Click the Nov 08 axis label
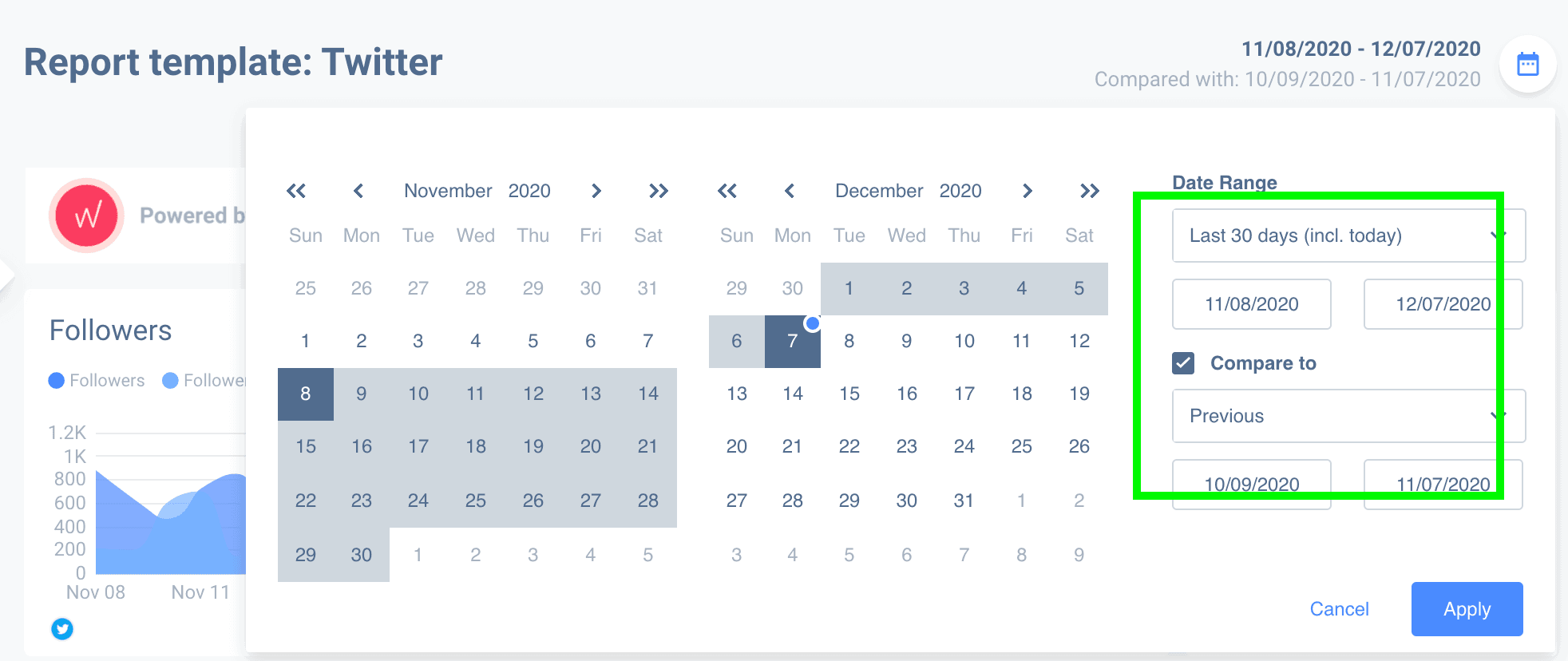Image resolution: width=1568 pixels, height=661 pixels. point(96,592)
